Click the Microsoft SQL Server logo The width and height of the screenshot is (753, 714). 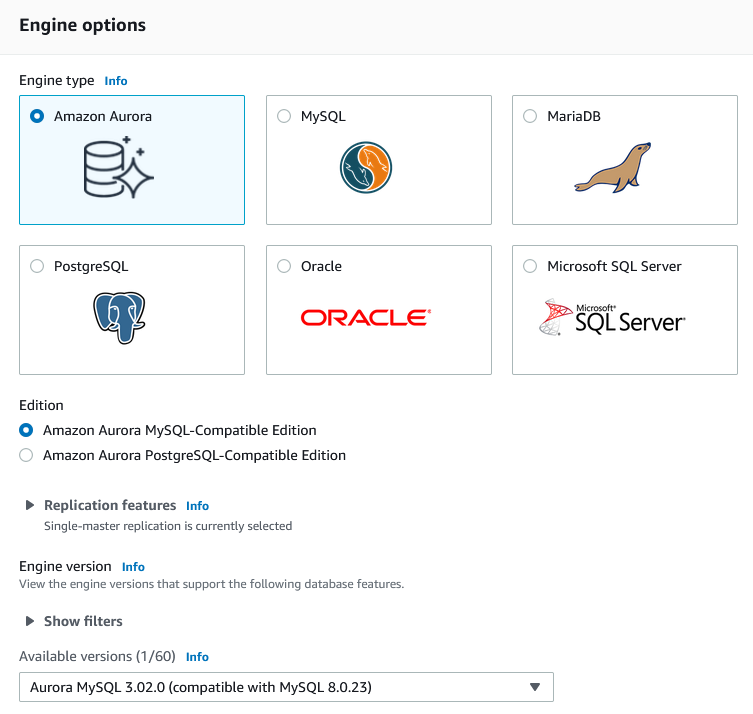click(612, 317)
